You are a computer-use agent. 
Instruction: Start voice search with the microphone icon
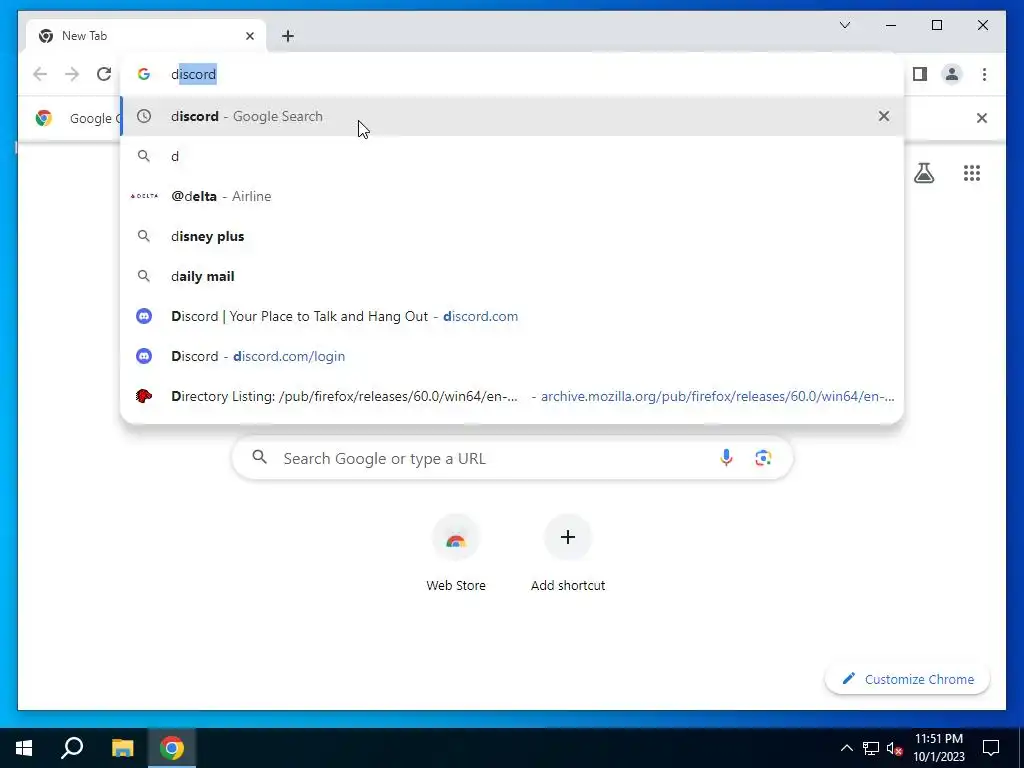click(x=726, y=458)
